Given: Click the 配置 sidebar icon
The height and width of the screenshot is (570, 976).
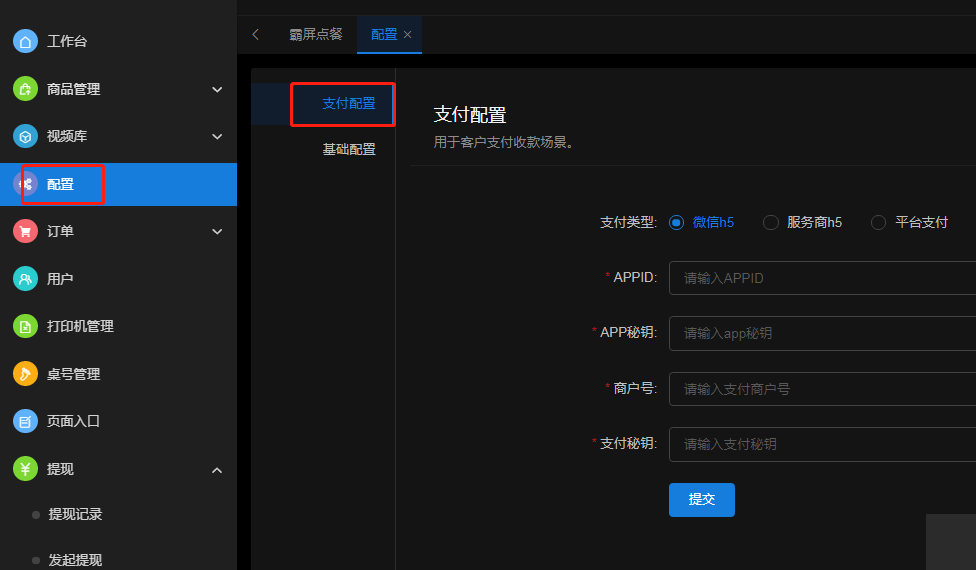Looking at the screenshot, I should [x=26, y=184].
